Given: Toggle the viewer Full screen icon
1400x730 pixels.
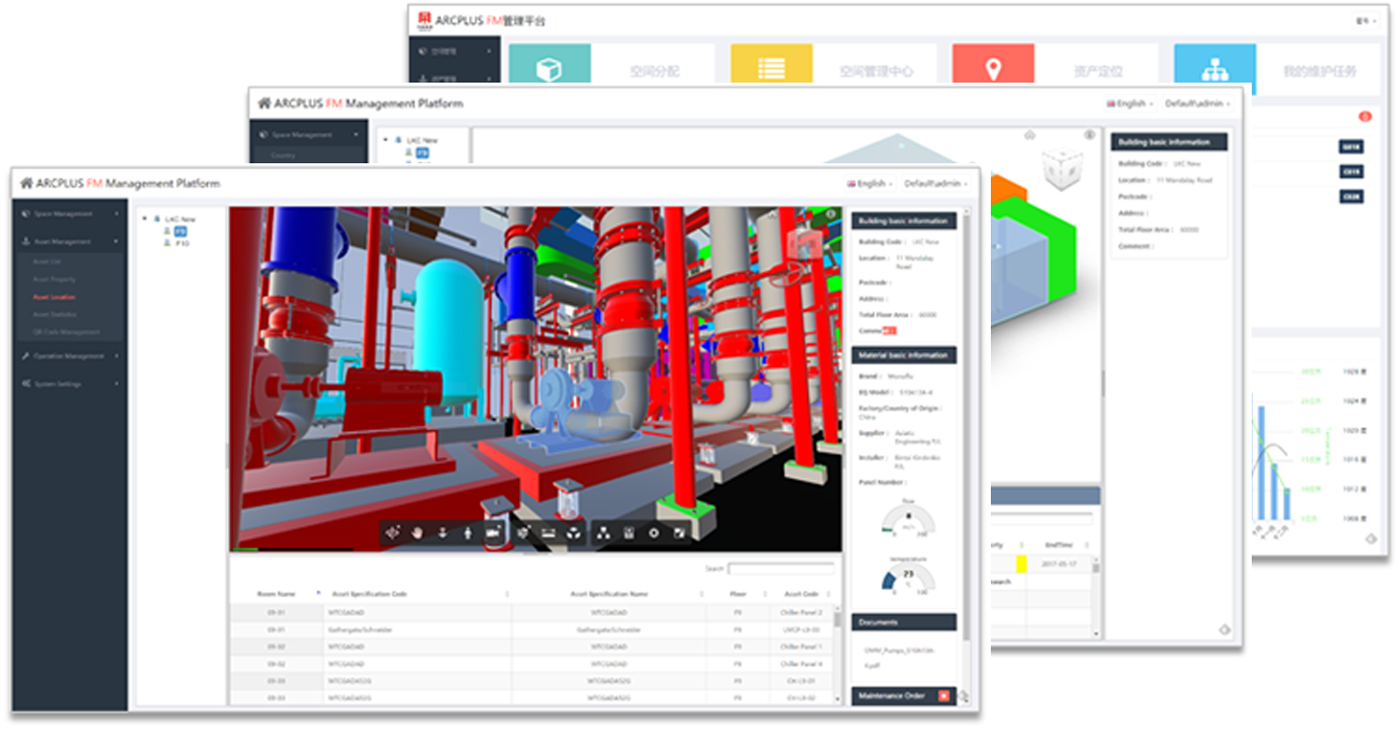Looking at the screenshot, I should [x=679, y=534].
